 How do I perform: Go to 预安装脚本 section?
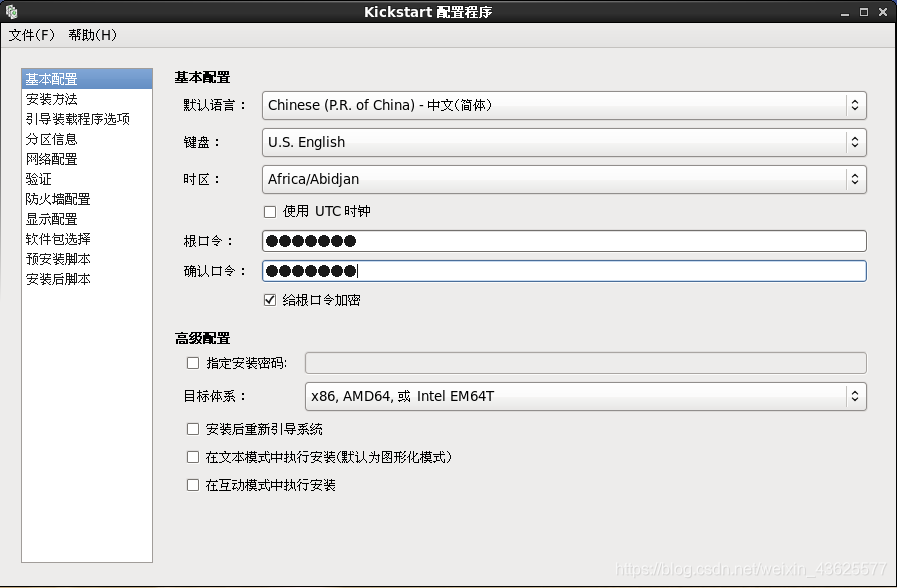(87, 259)
